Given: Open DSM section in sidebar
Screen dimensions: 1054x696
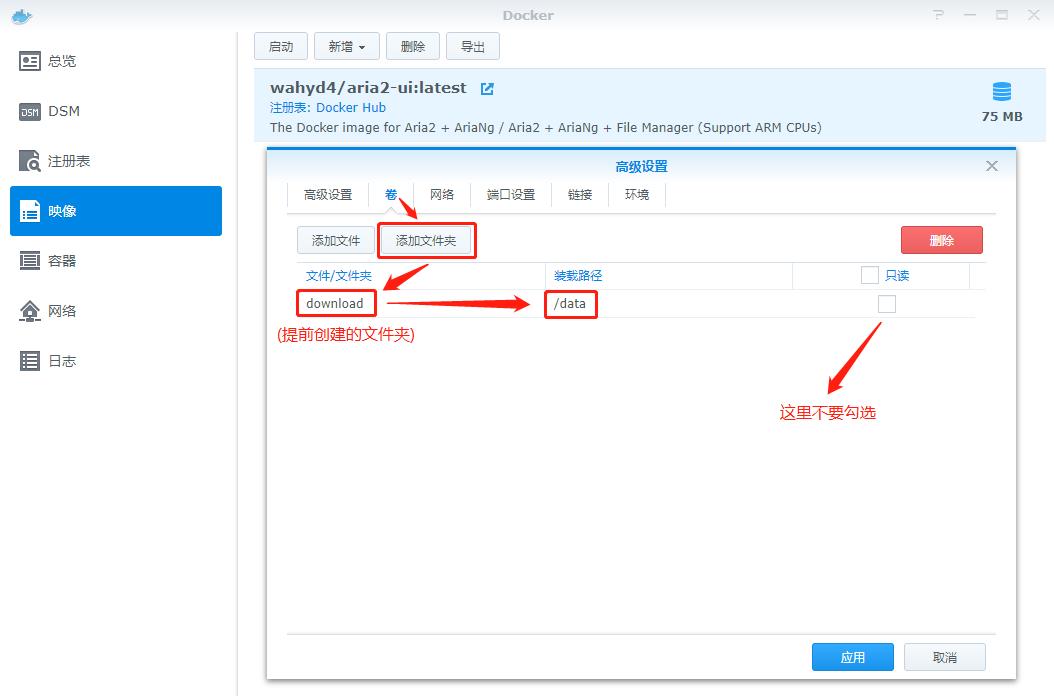Looking at the screenshot, I should 116,111.
